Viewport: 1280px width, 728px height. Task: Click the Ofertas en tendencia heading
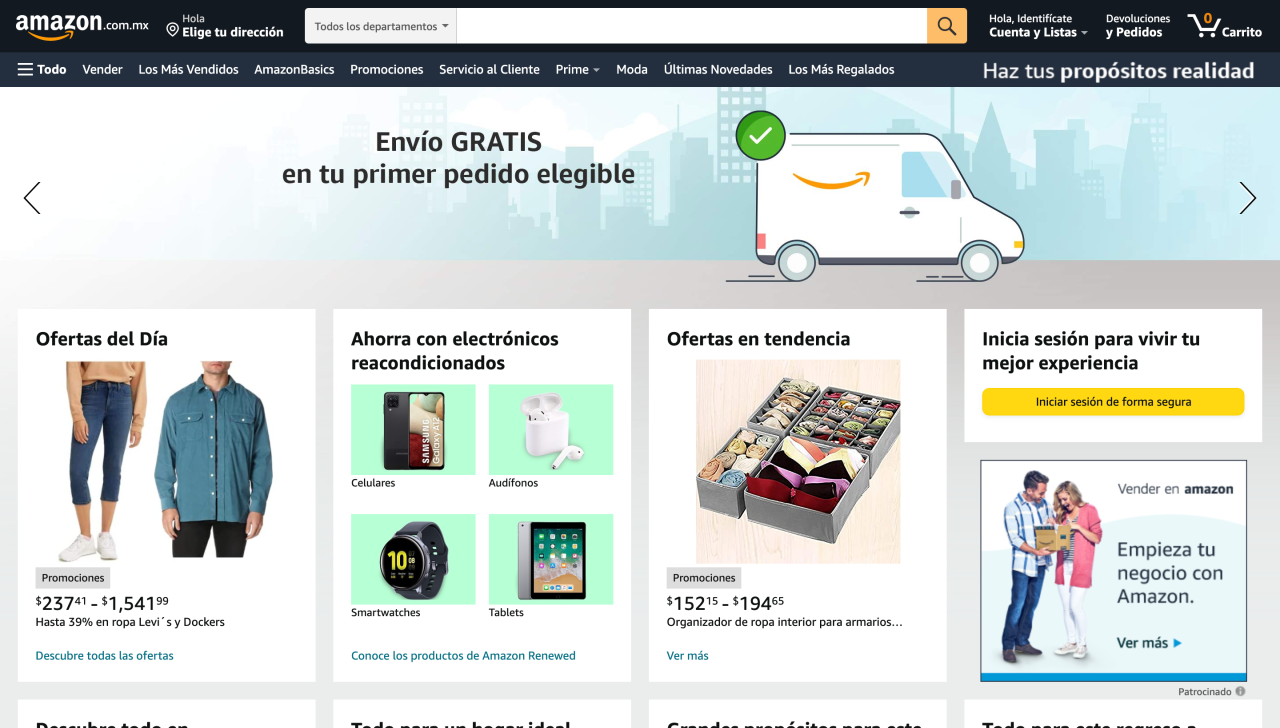758,339
